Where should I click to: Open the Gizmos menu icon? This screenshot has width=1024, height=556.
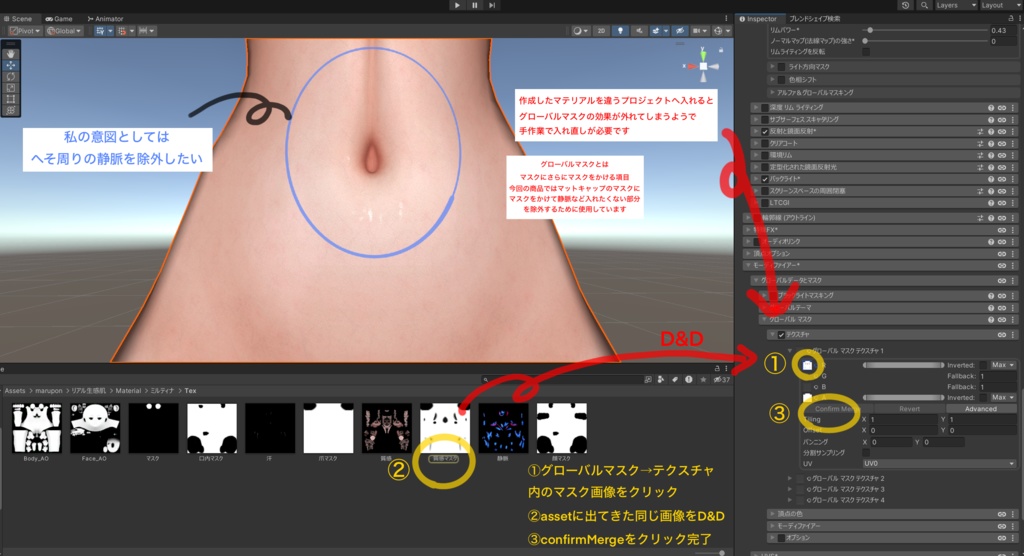718,31
